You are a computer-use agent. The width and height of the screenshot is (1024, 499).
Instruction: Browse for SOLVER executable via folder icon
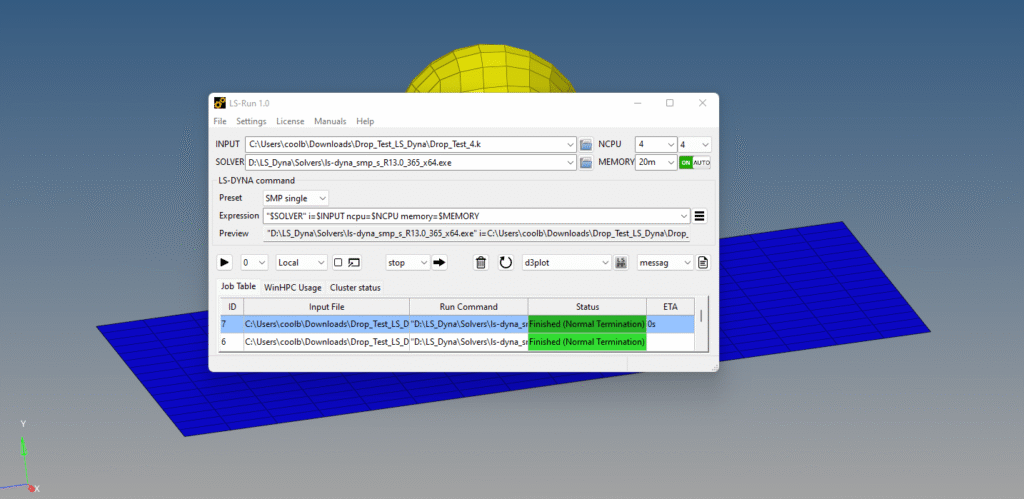tap(586, 162)
